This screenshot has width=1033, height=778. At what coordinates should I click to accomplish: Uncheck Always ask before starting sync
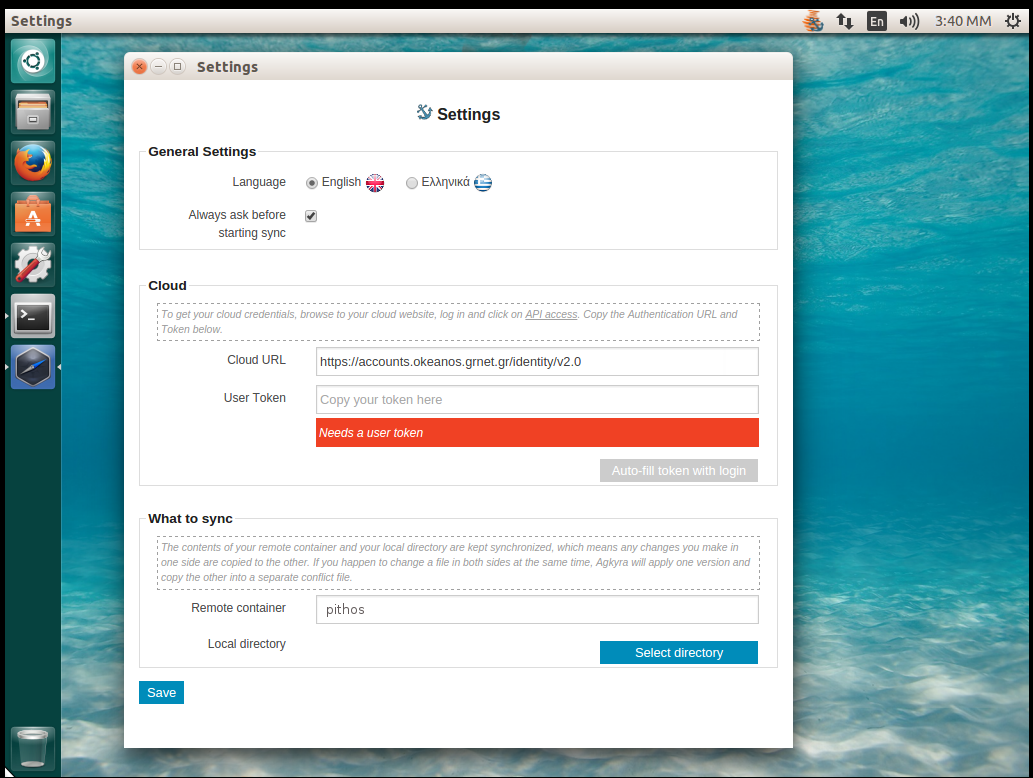point(311,215)
